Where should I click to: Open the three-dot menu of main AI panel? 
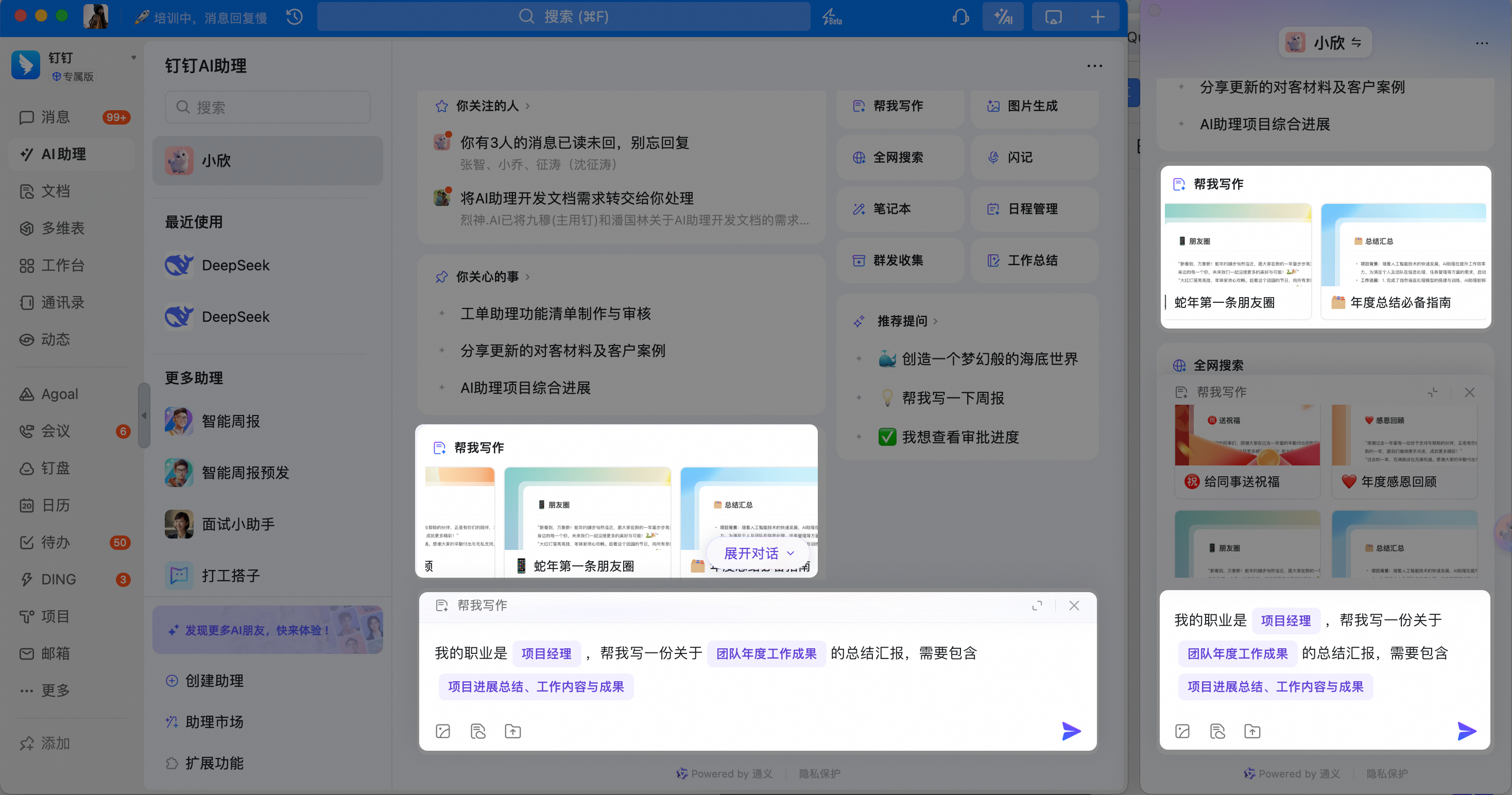click(x=1095, y=66)
